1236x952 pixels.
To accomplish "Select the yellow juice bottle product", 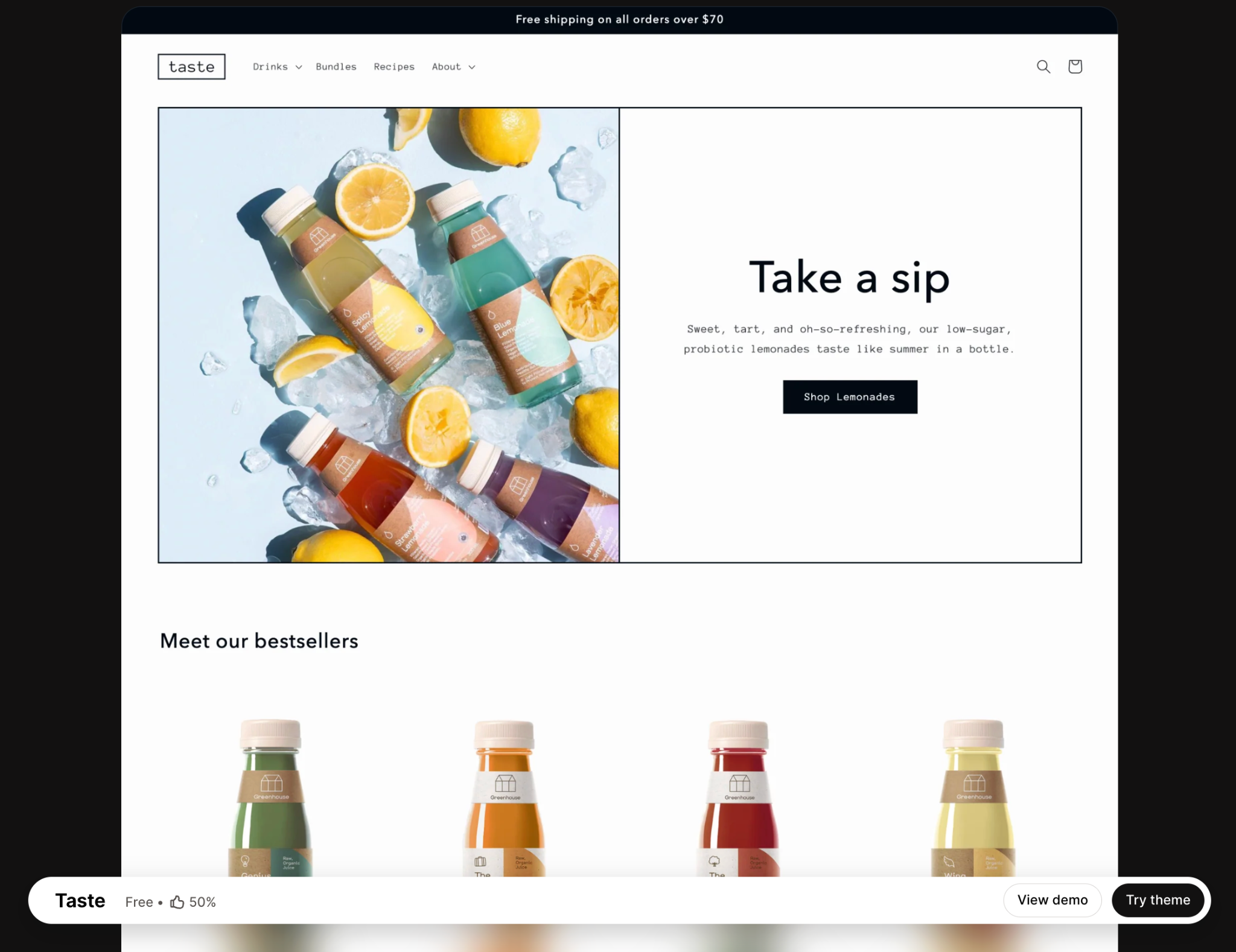I will pos(973,798).
